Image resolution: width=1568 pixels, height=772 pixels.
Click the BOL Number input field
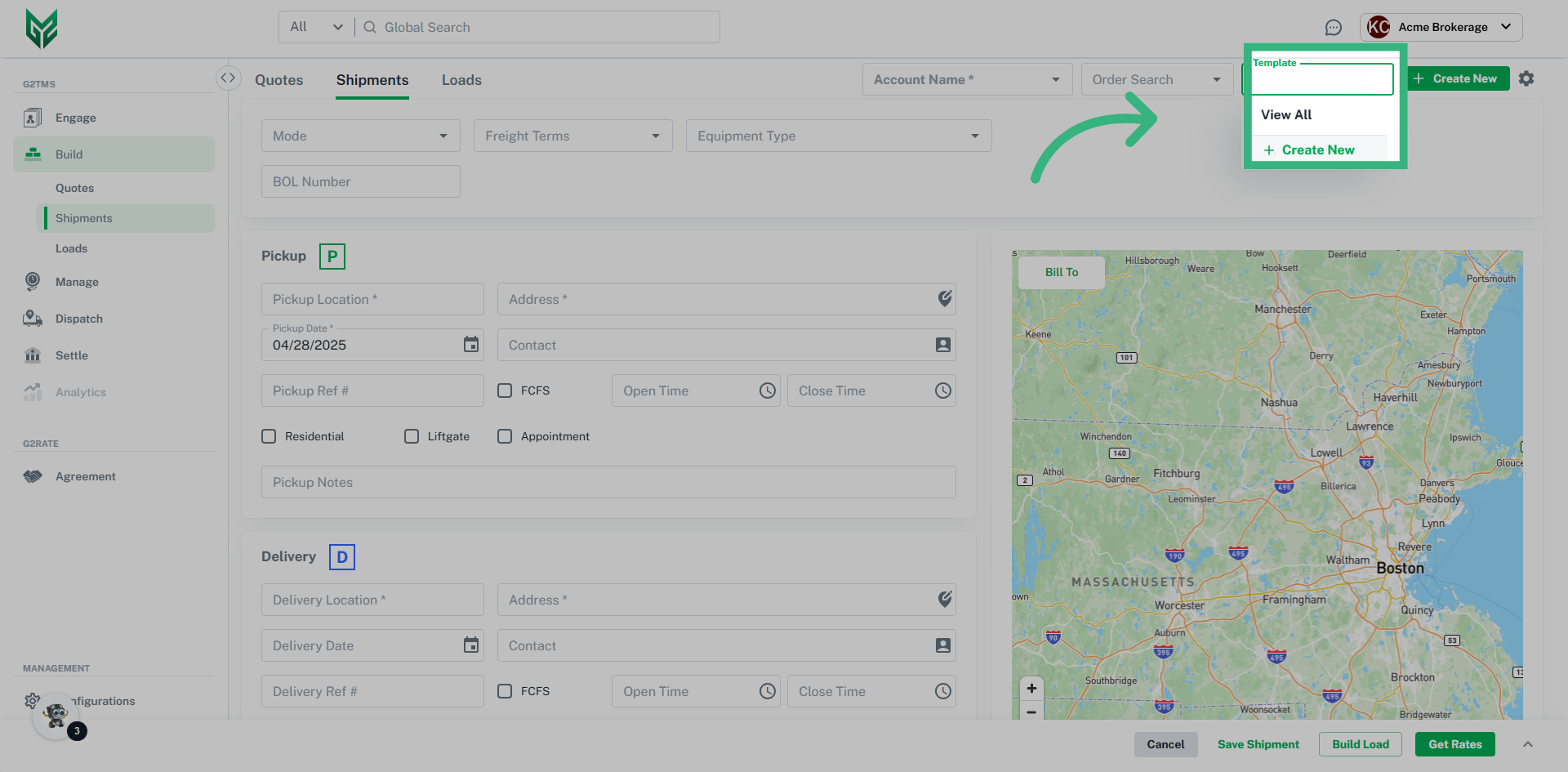click(360, 181)
